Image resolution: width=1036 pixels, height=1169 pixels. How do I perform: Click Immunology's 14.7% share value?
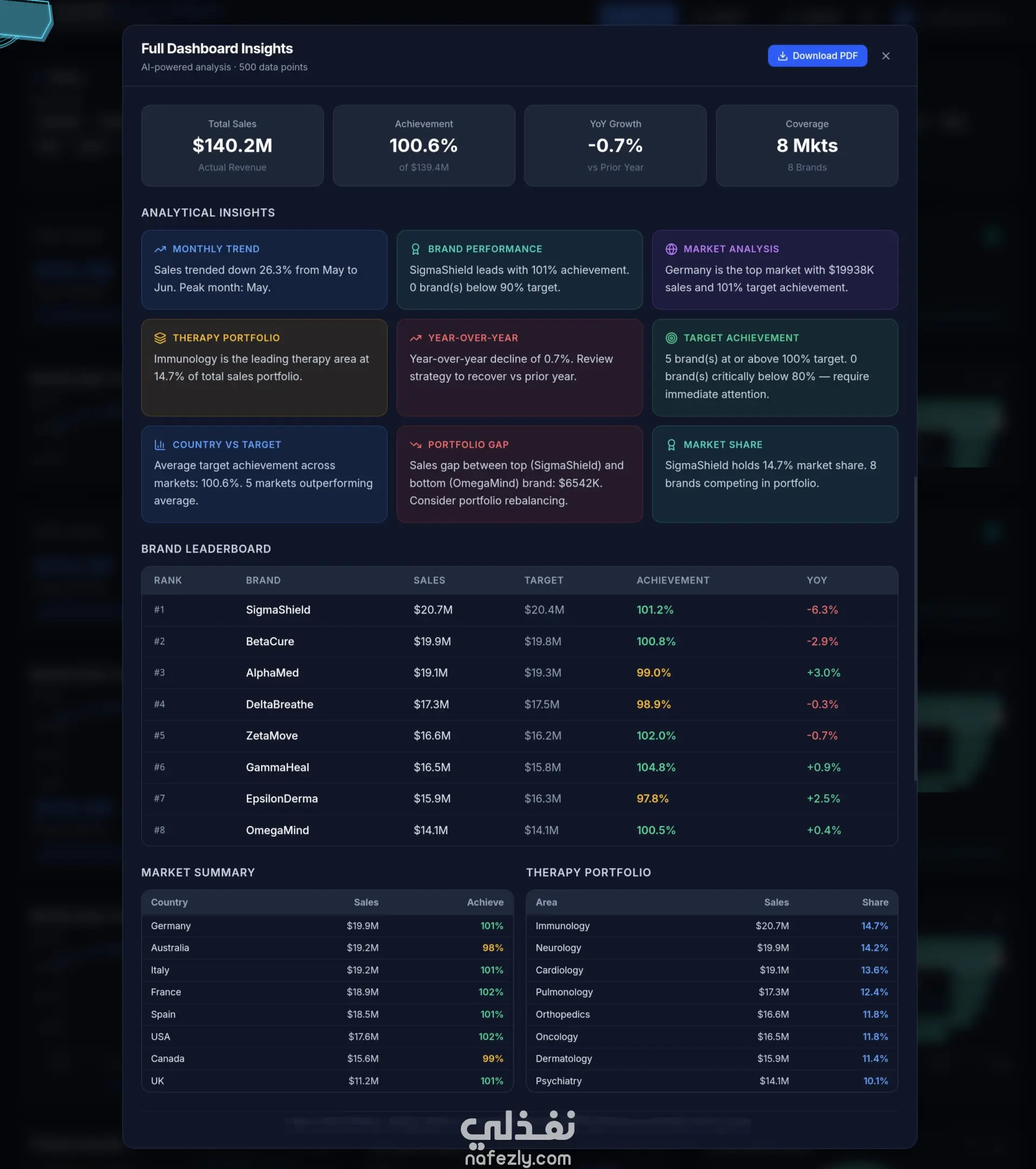(x=875, y=925)
